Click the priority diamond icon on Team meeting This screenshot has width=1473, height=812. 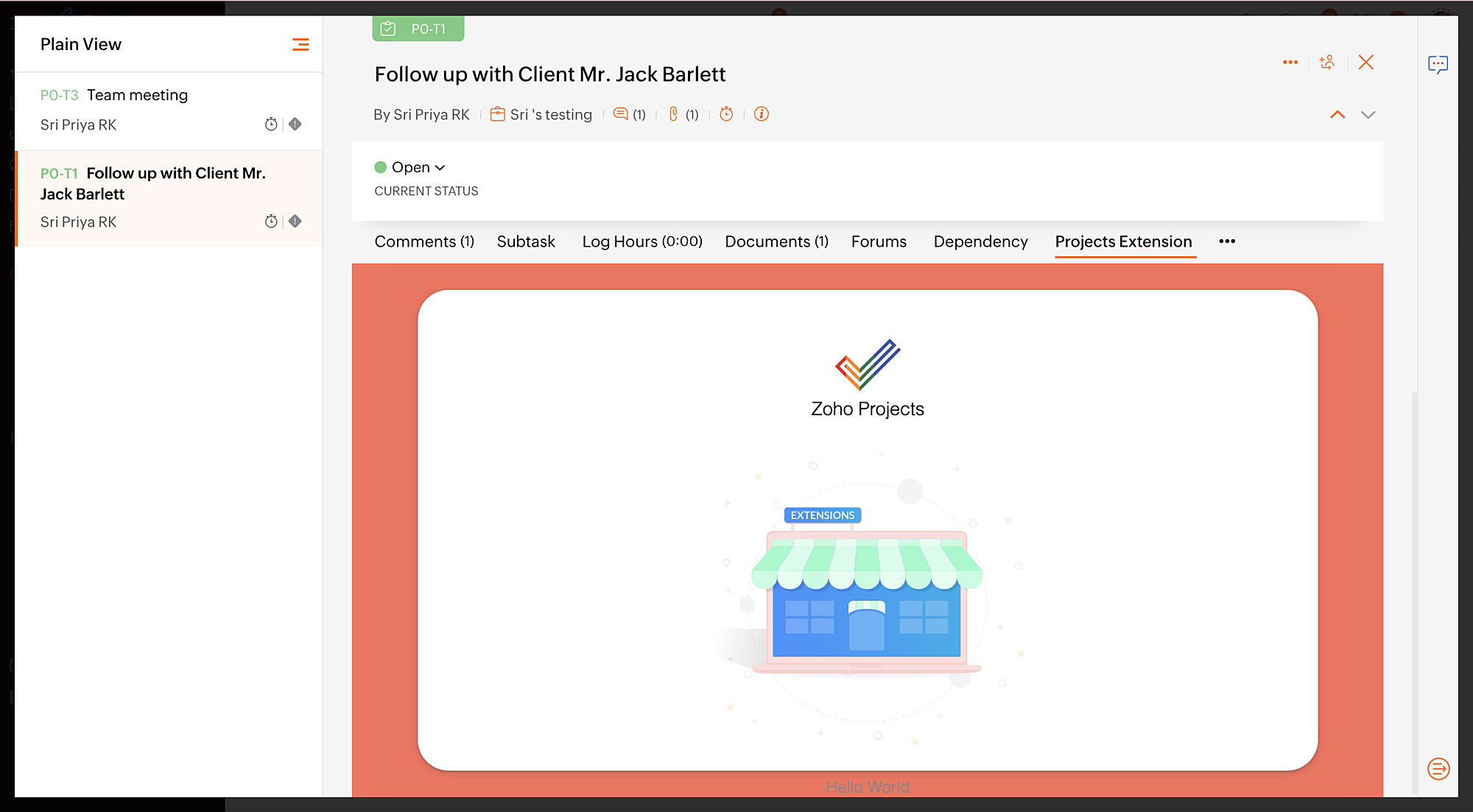click(x=295, y=124)
